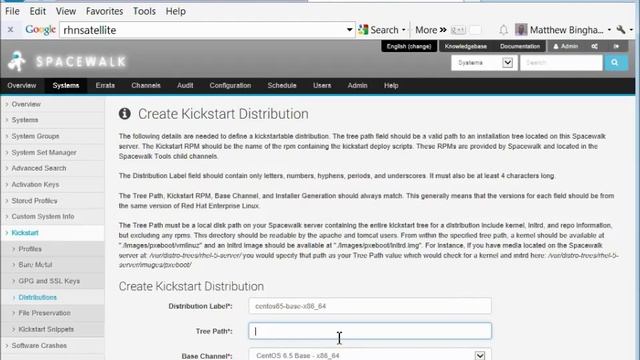Open the Tools menu

point(144,11)
